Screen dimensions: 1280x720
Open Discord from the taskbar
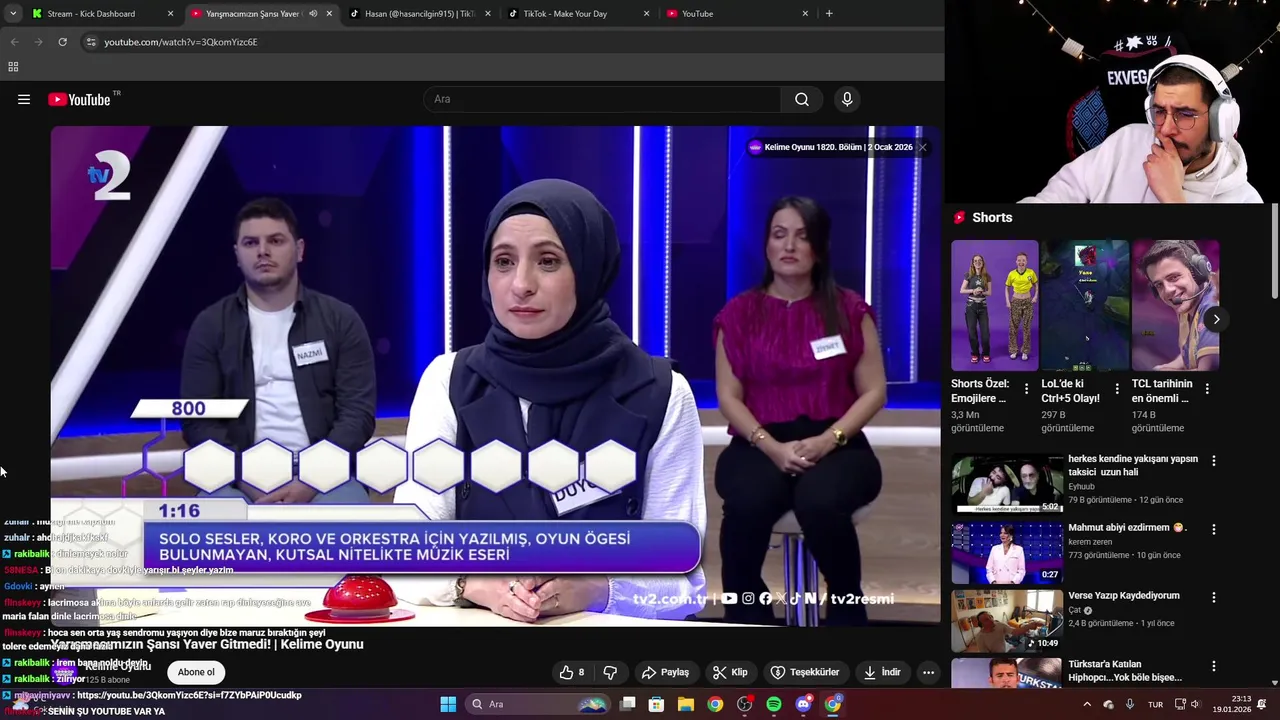[803, 704]
